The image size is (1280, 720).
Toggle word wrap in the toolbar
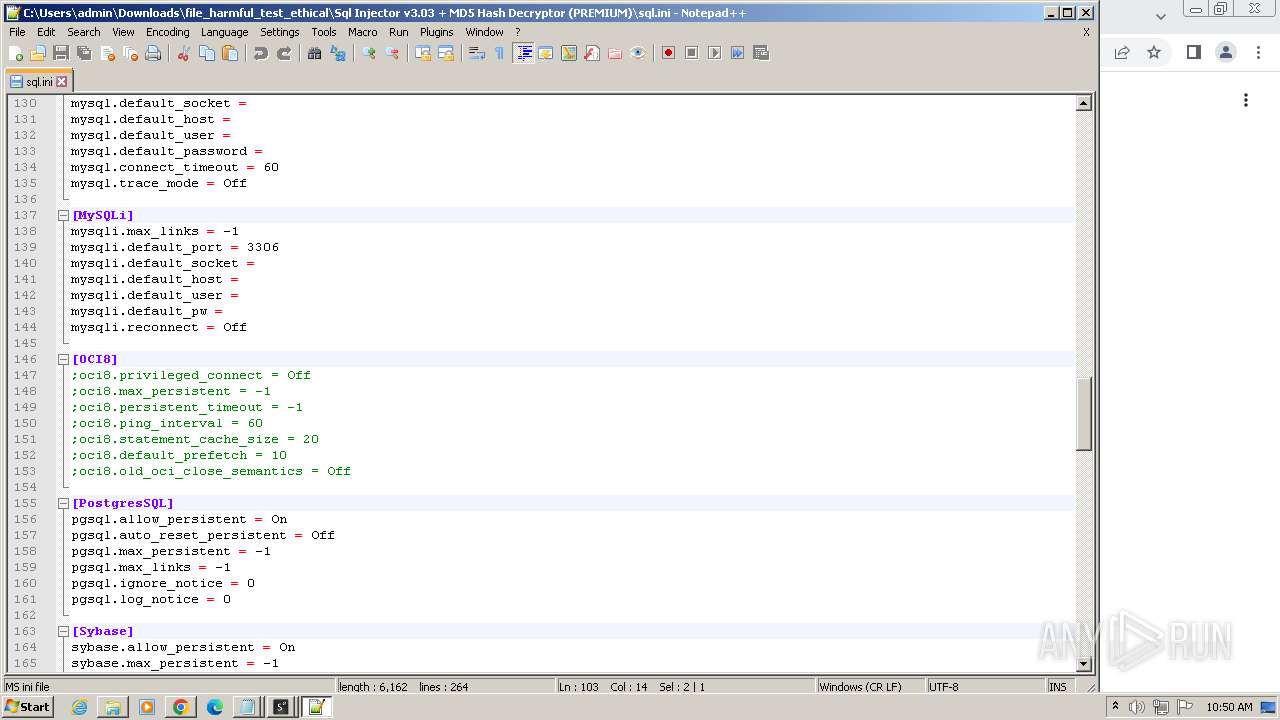(x=477, y=53)
